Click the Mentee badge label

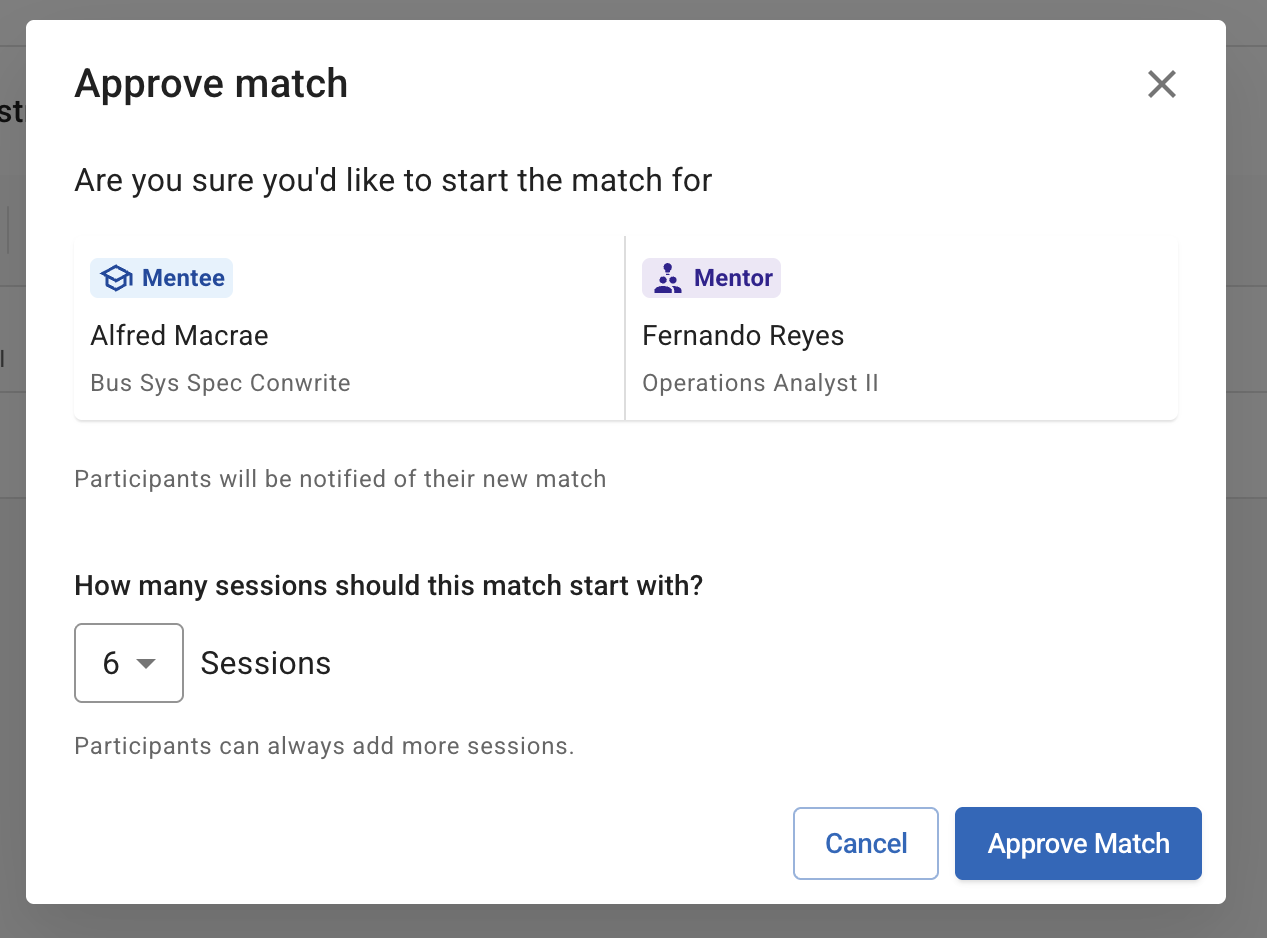(183, 278)
